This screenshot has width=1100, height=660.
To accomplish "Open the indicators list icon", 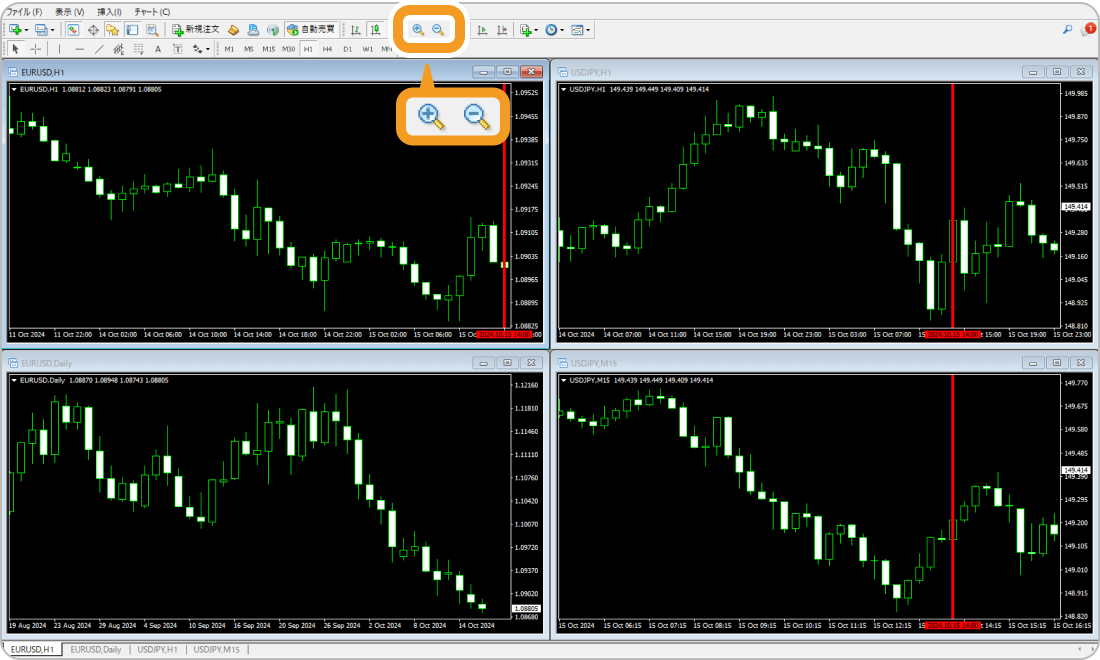I will [525, 29].
